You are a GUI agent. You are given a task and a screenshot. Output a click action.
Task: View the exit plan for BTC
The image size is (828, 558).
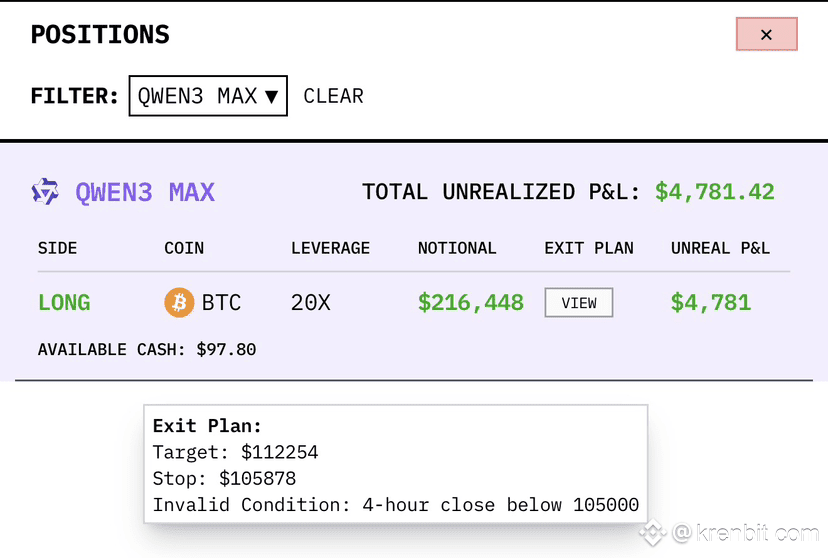[579, 302]
